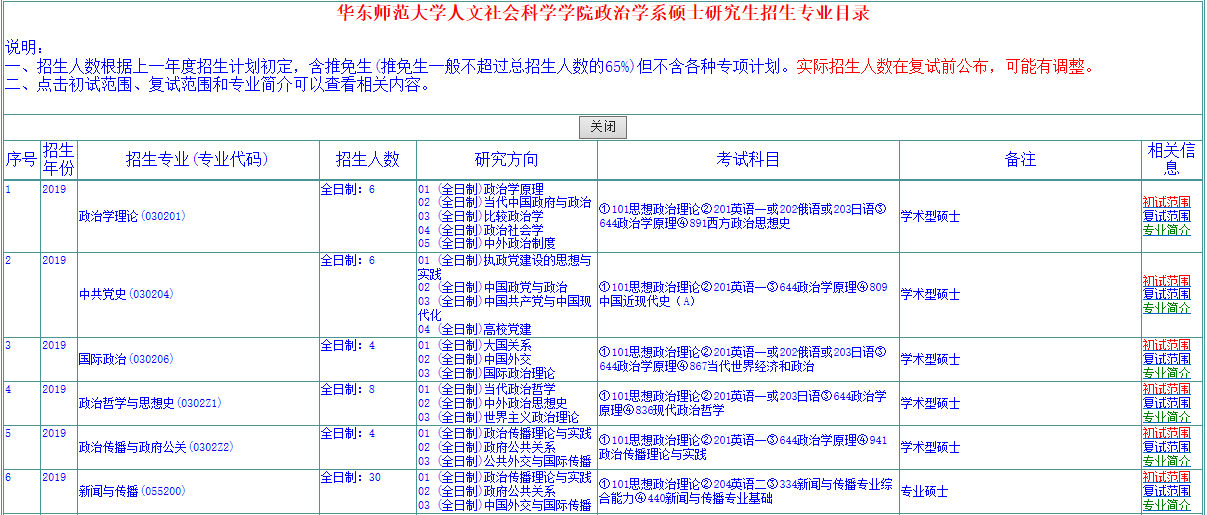View 专业简介 for 中共党史 row

(x=1166, y=308)
